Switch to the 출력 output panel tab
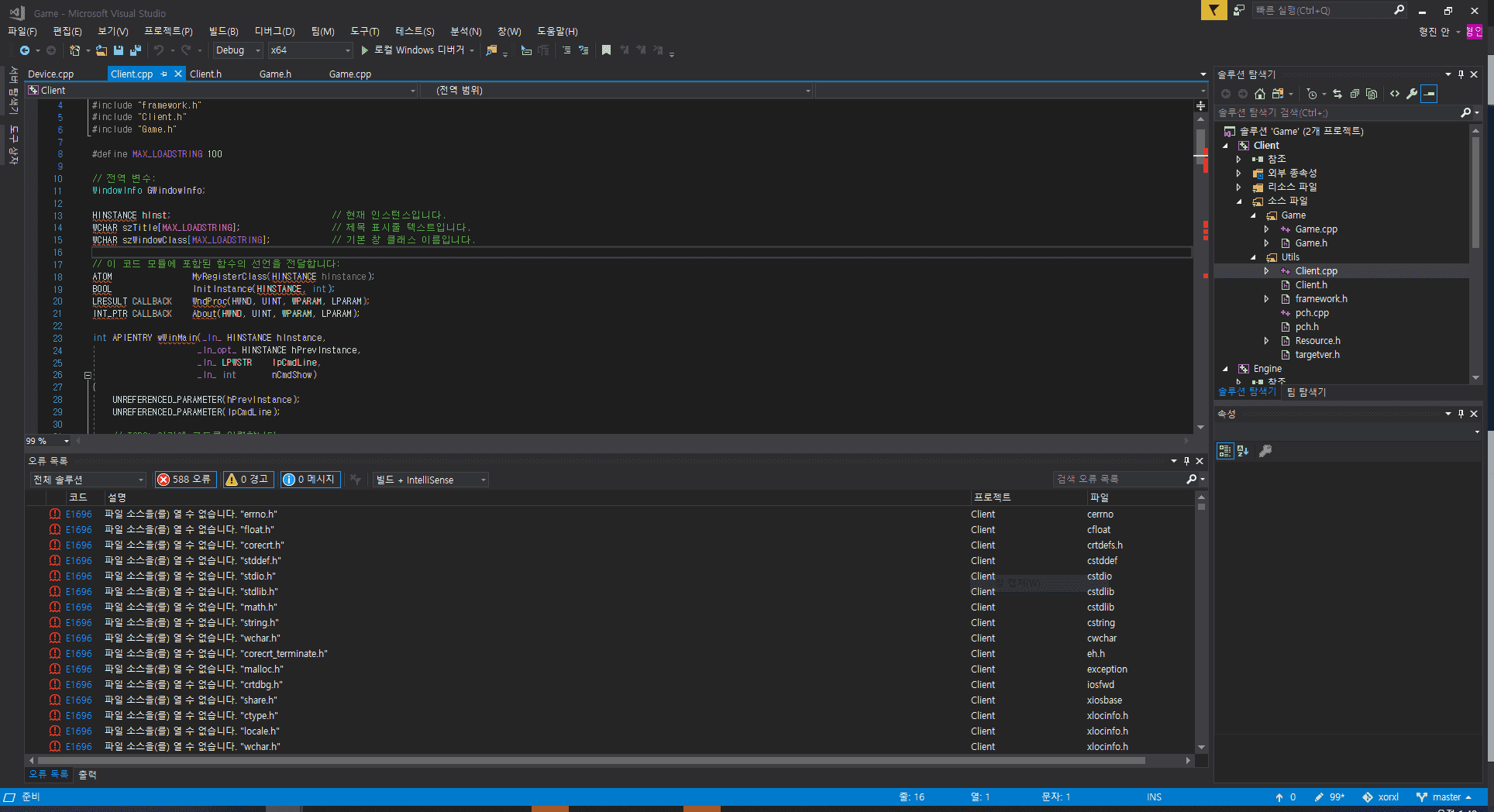 pyautogui.click(x=88, y=775)
